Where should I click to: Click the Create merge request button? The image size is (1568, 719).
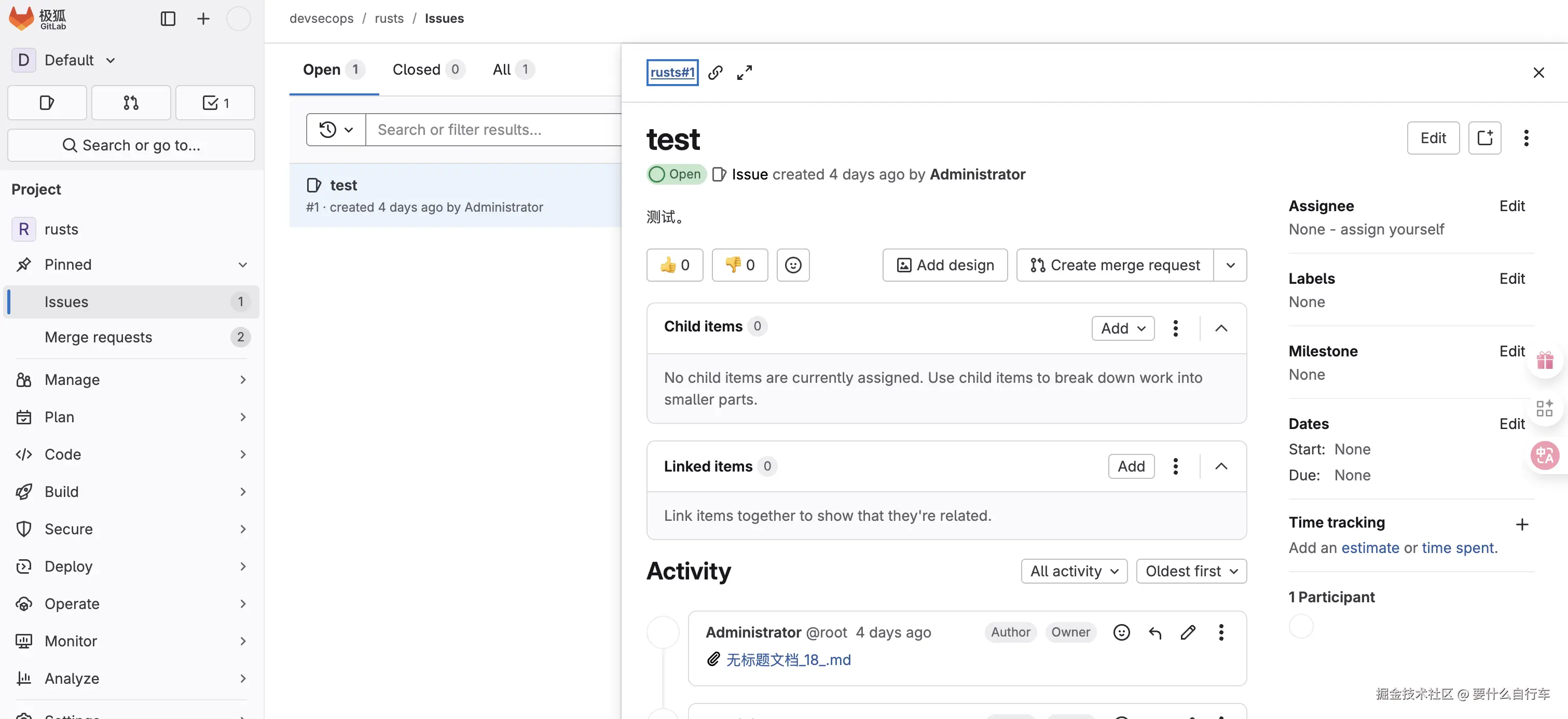point(1115,265)
